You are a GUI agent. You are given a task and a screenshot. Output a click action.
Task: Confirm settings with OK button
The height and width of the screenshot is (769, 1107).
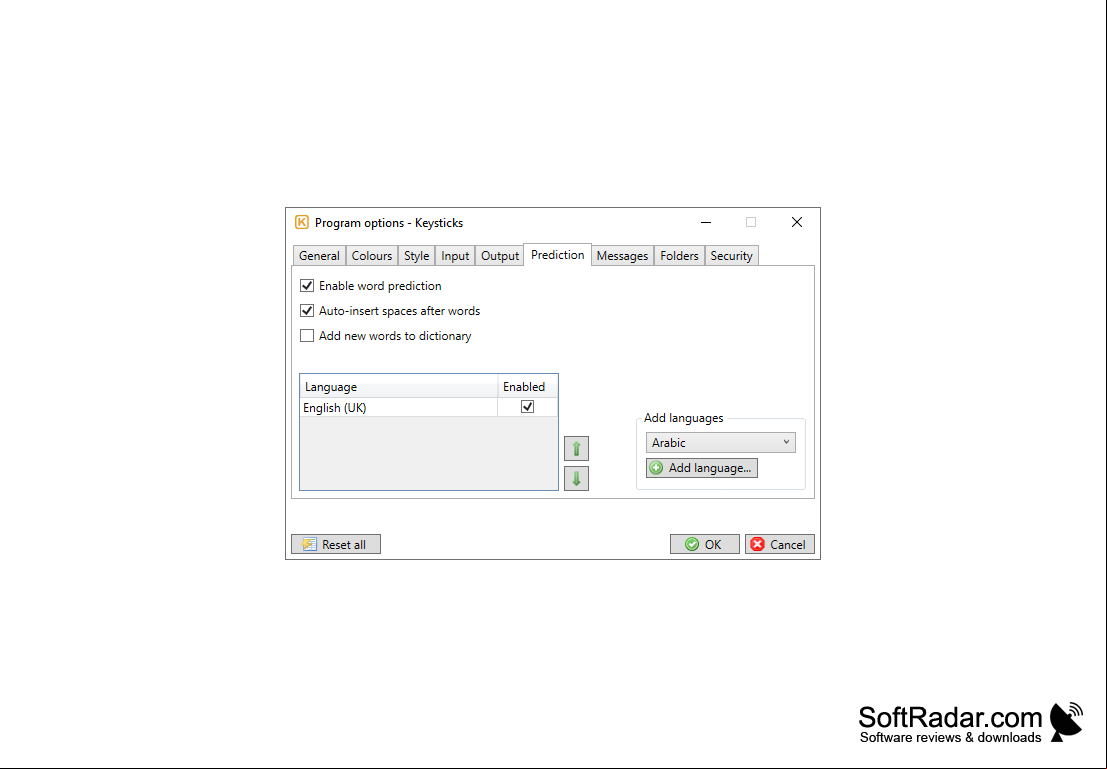pos(705,544)
